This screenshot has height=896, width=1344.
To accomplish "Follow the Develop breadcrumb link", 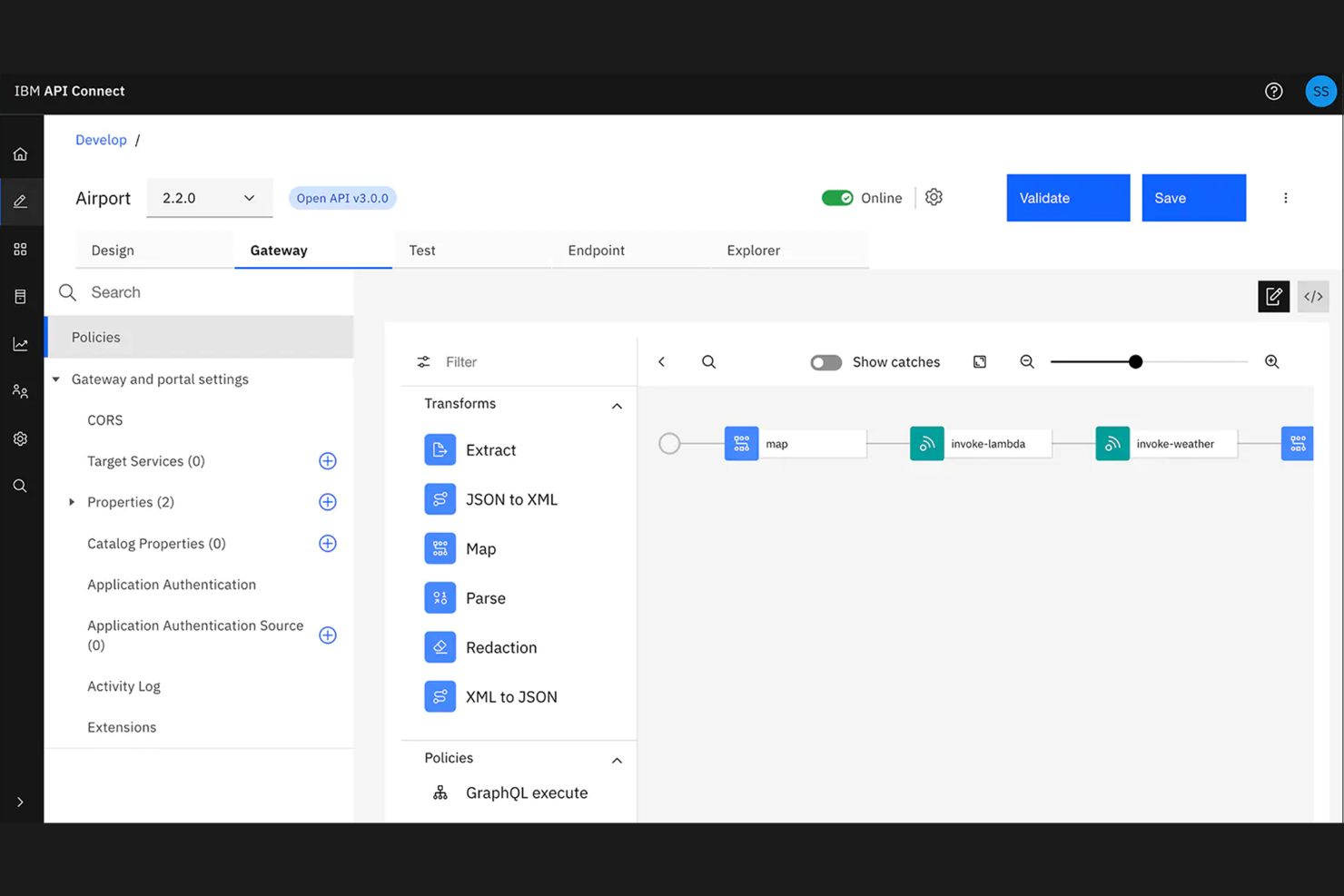I will click(101, 140).
